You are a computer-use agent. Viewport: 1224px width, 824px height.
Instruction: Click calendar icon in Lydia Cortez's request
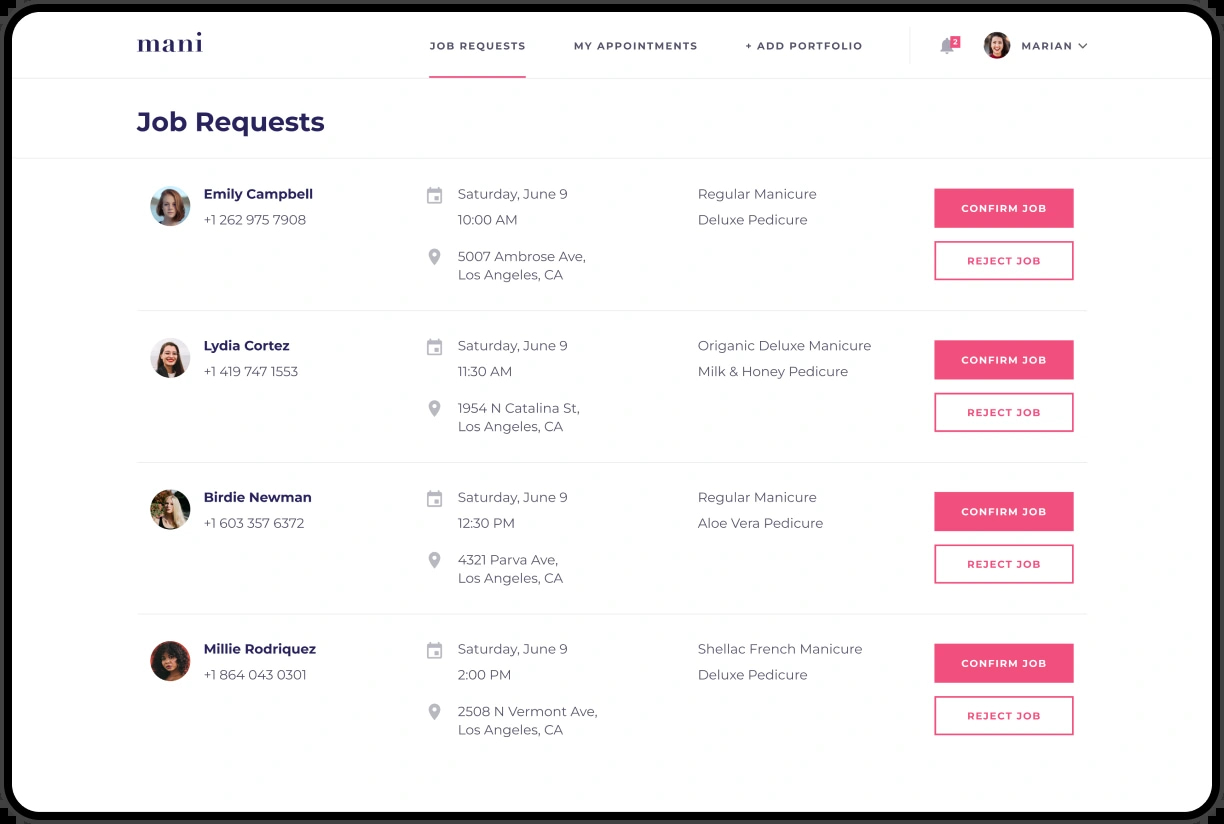(x=434, y=347)
